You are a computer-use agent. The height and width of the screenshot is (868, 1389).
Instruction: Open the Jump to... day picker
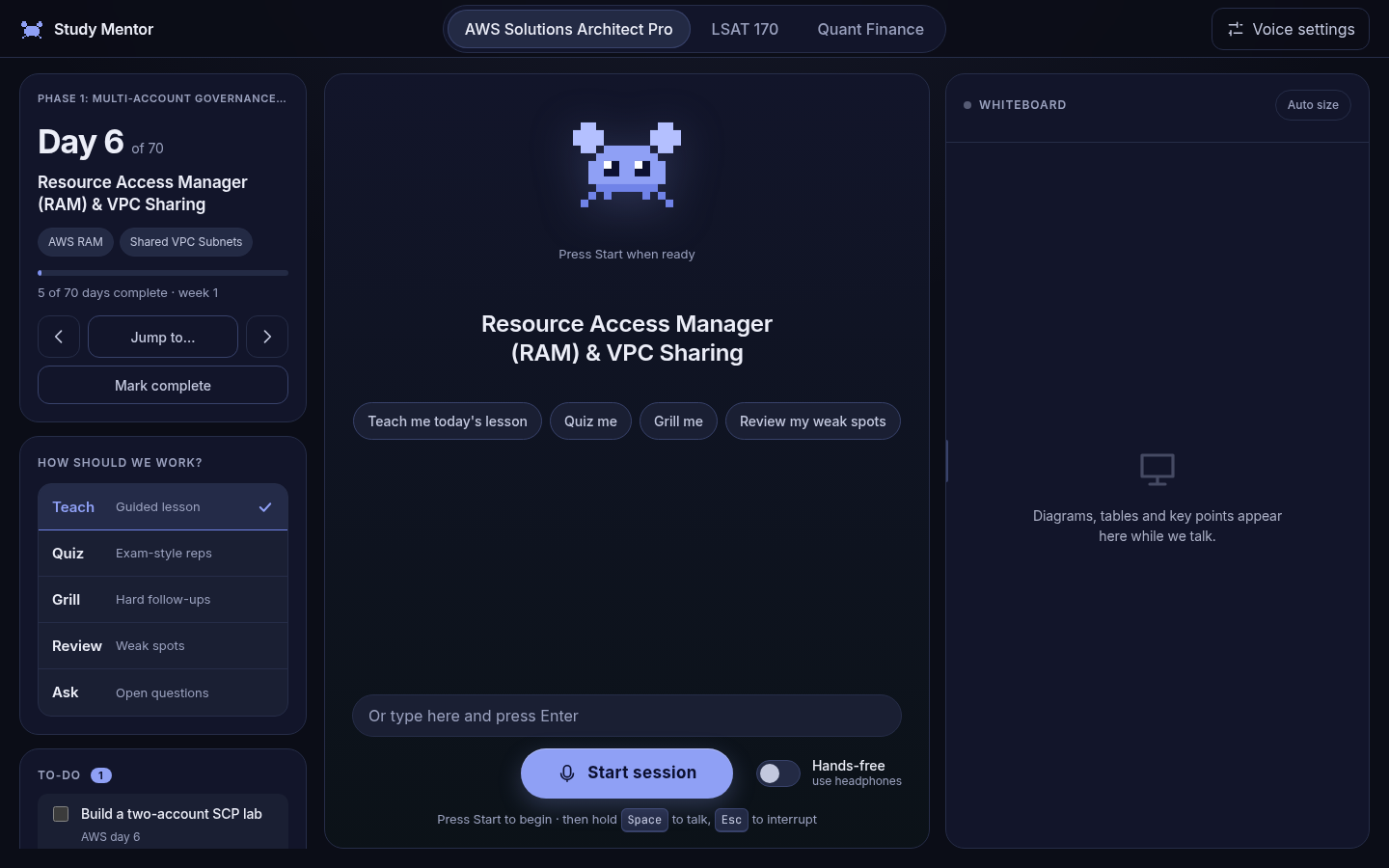pos(163,337)
